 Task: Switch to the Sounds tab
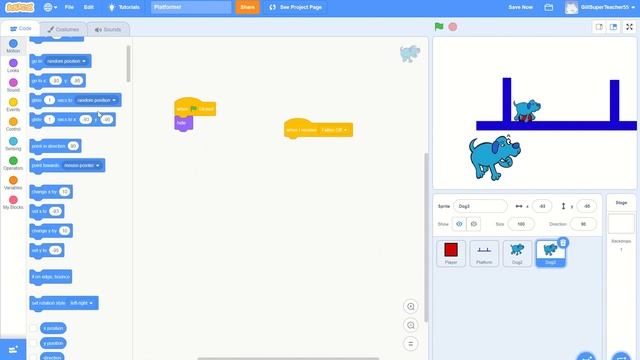point(108,29)
